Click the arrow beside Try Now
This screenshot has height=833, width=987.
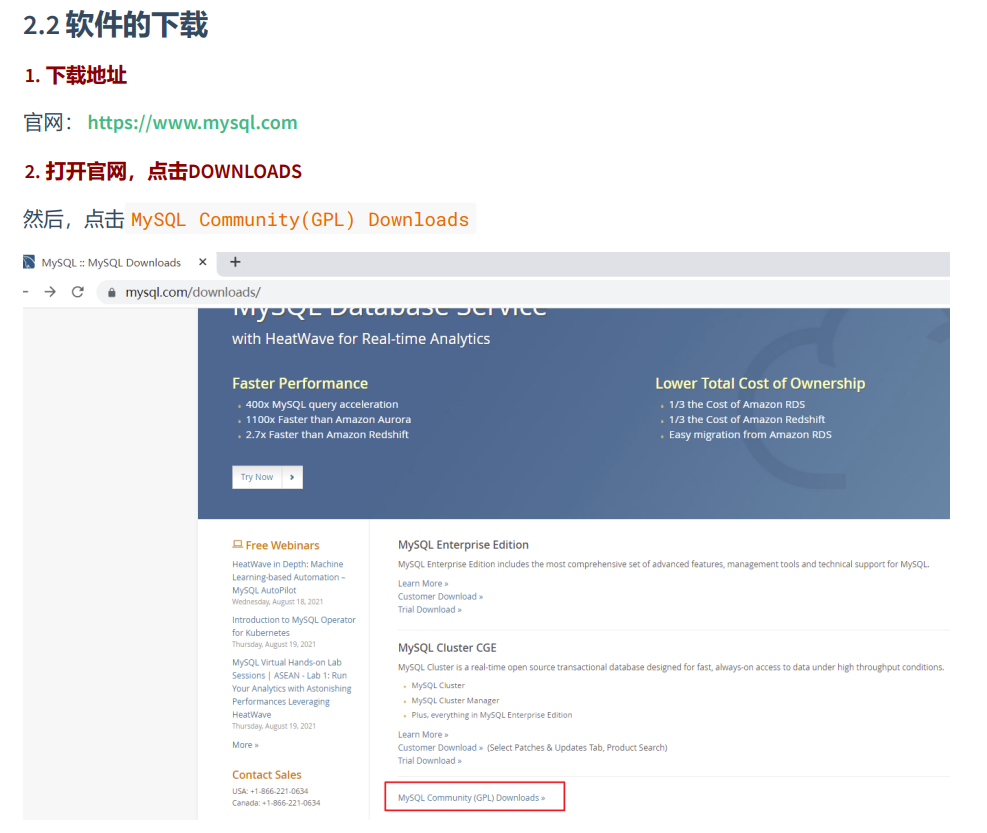(292, 477)
